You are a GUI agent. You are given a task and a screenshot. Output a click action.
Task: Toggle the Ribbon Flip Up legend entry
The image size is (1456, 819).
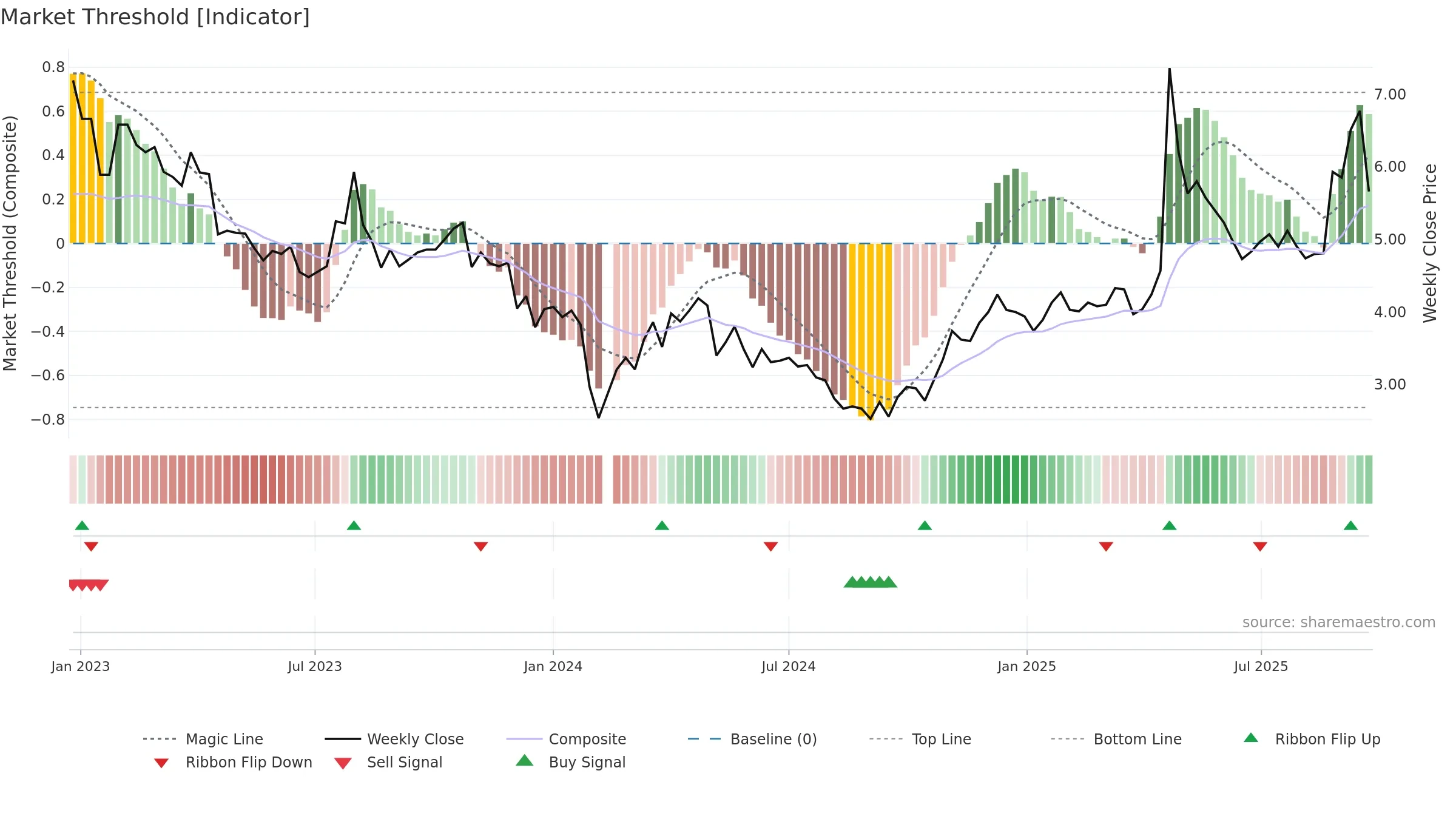coord(1312,739)
